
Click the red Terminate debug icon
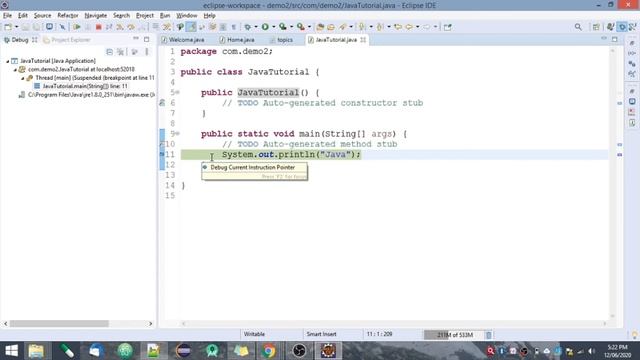click(98, 27)
